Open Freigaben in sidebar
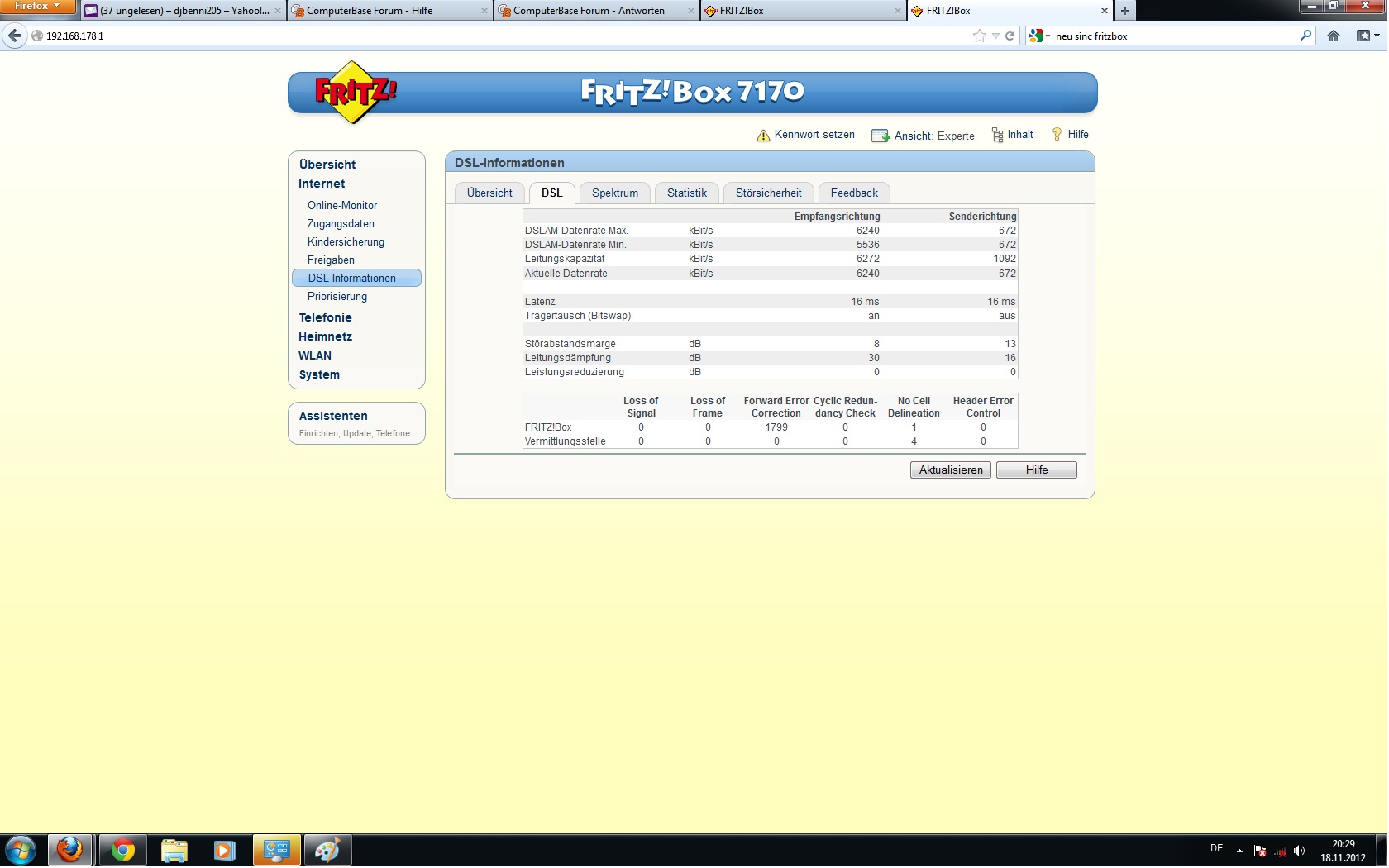This screenshot has height=868, width=1389. [x=331, y=260]
